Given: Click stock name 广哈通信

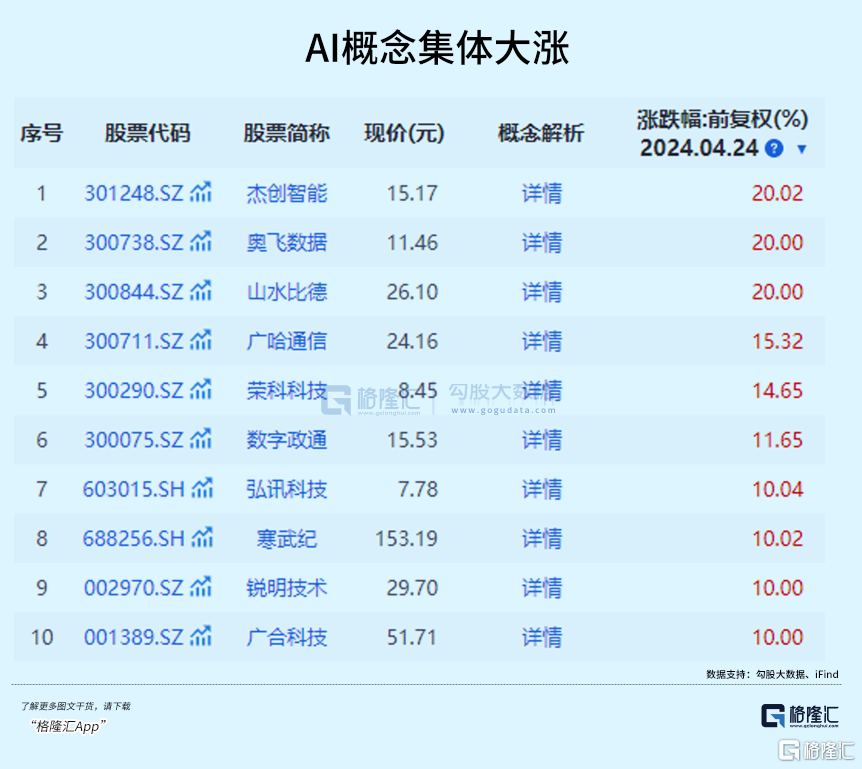Looking at the screenshot, I should point(286,341).
